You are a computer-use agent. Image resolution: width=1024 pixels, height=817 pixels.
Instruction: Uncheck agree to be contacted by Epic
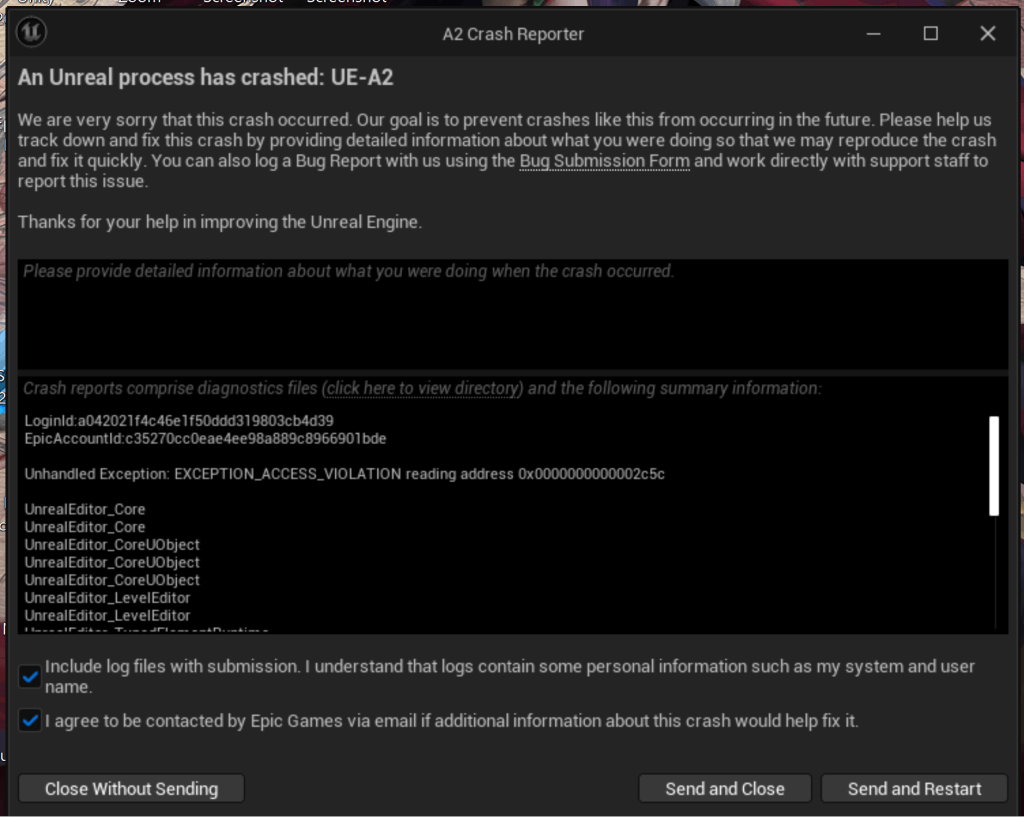click(31, 720)
